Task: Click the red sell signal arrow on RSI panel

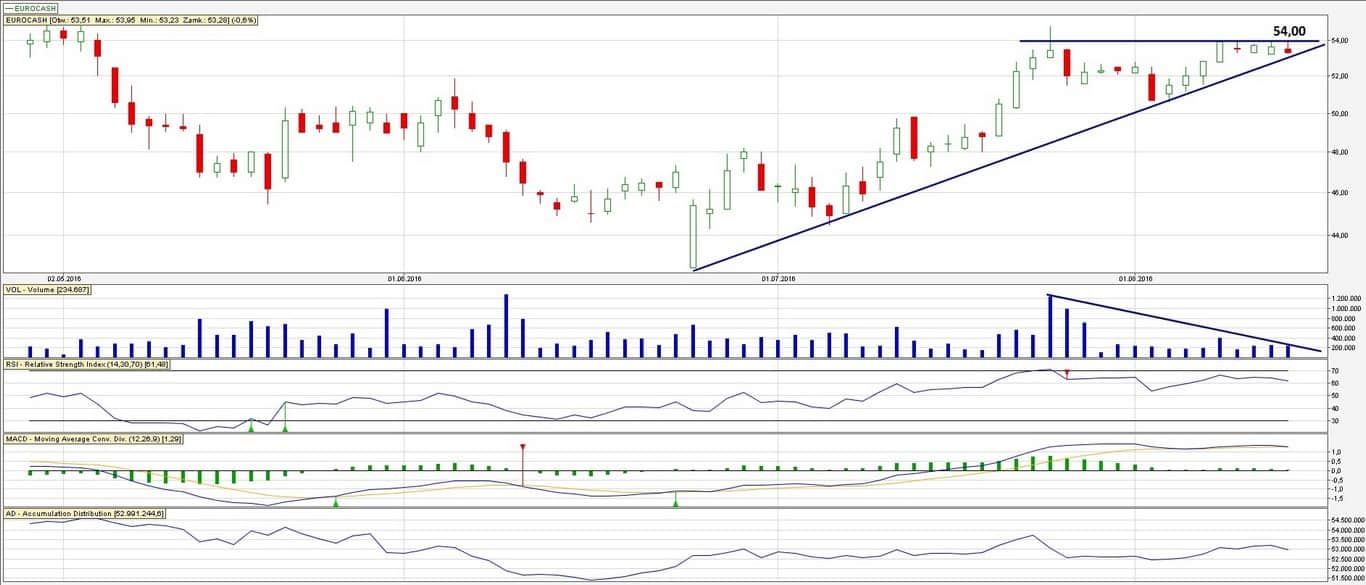Action: 1067,373
